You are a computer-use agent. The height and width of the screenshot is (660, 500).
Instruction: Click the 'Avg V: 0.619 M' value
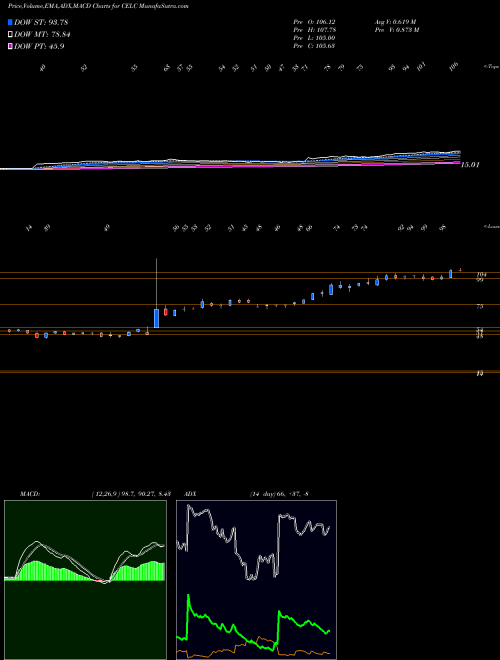click(x=395, y=21)
